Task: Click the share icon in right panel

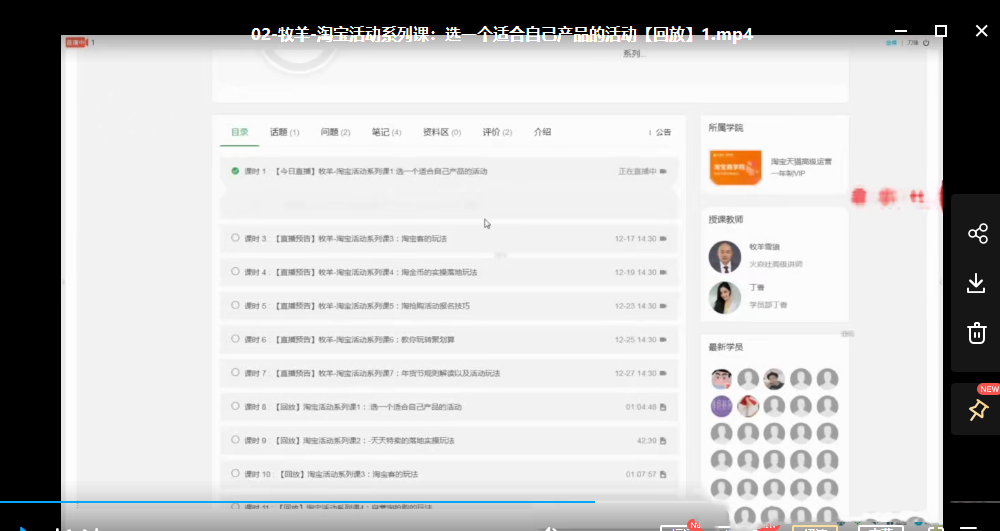Action: (977, 233)
